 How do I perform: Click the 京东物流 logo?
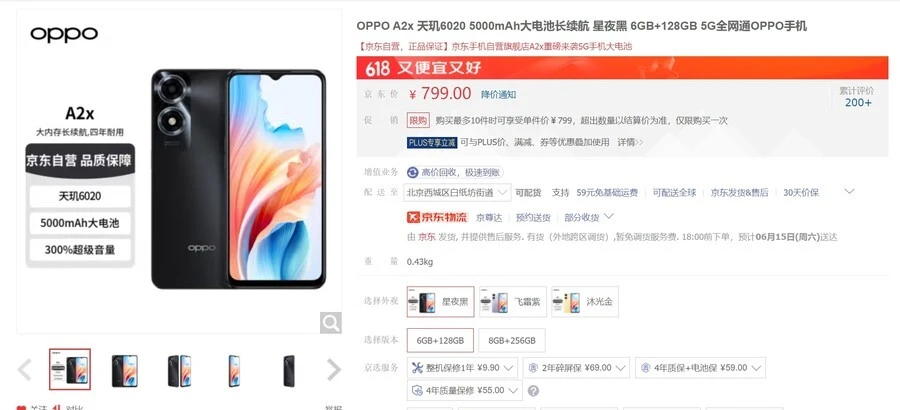coord(437,217)
